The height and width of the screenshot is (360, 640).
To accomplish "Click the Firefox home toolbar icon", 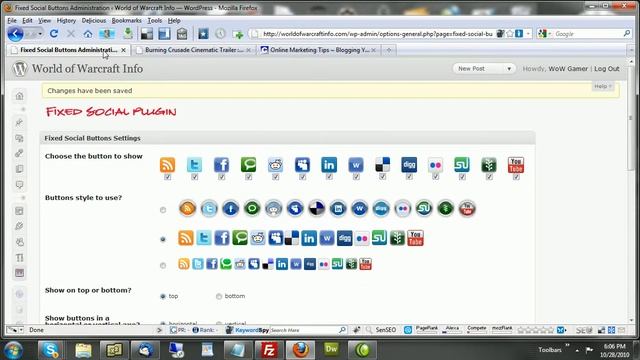I will [x=88, y=34].
